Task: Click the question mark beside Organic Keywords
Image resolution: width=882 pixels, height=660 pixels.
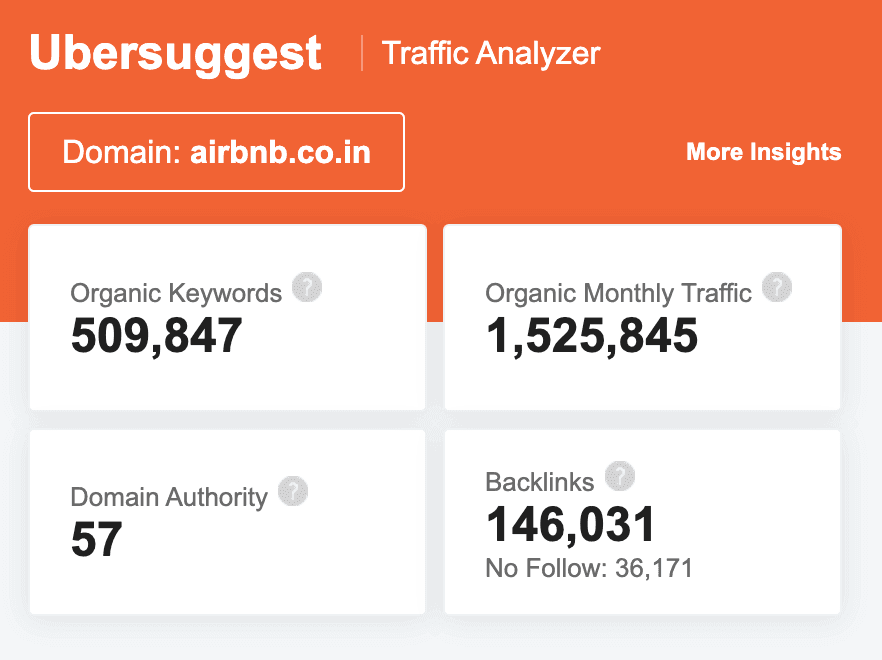Action: coord(308,287)
